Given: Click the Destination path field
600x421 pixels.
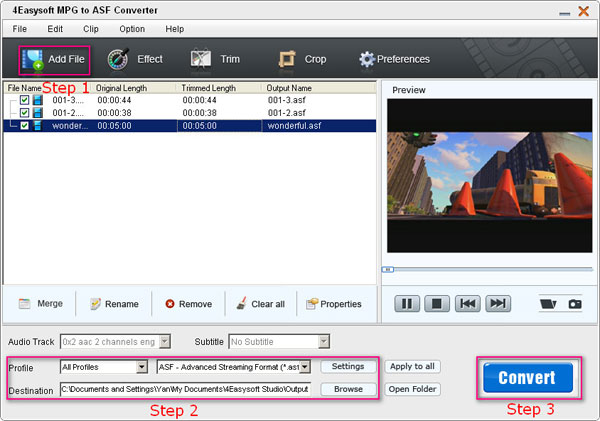Looking at the screenshot, I should coord(185,389).
